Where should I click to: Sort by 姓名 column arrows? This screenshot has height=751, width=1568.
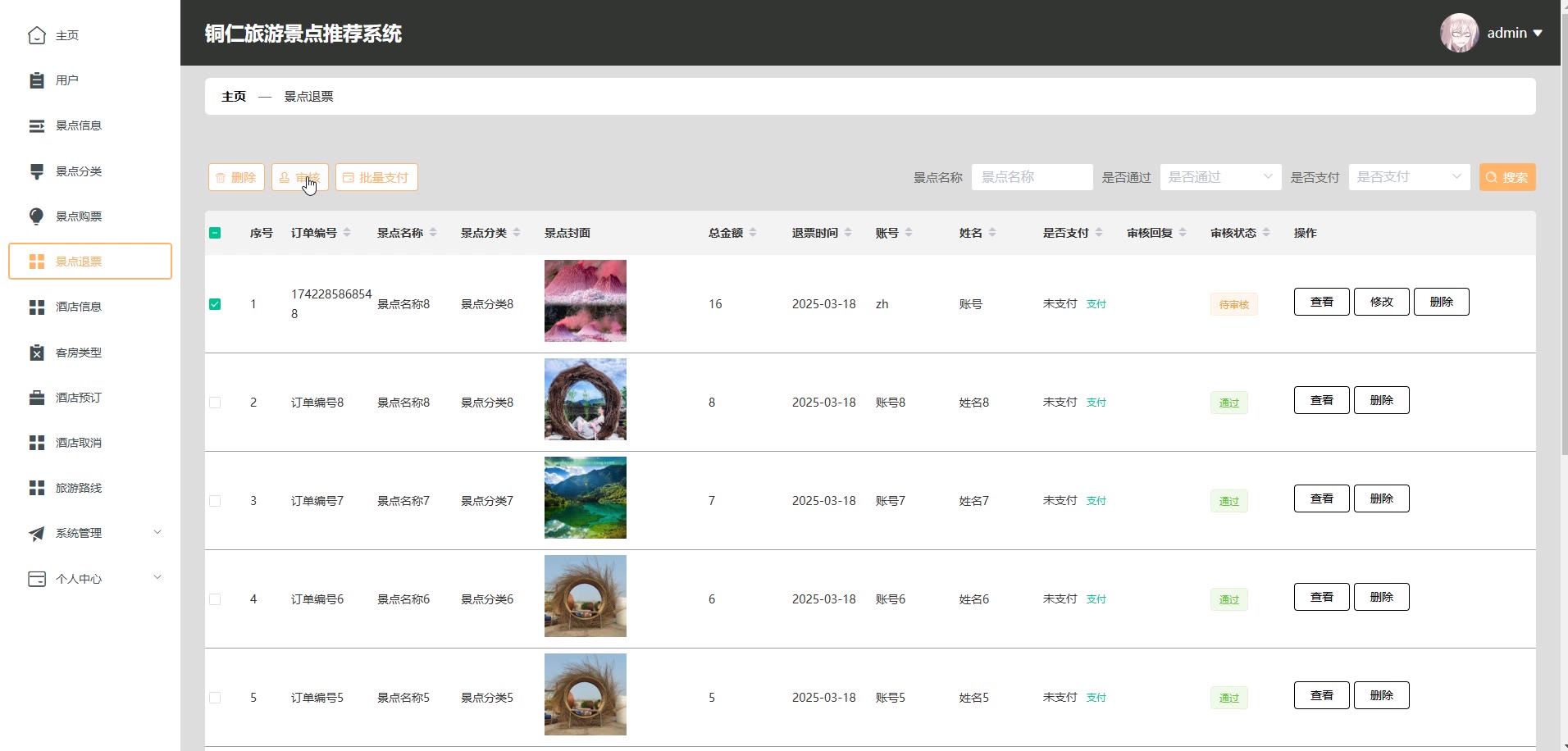(992, 233)
